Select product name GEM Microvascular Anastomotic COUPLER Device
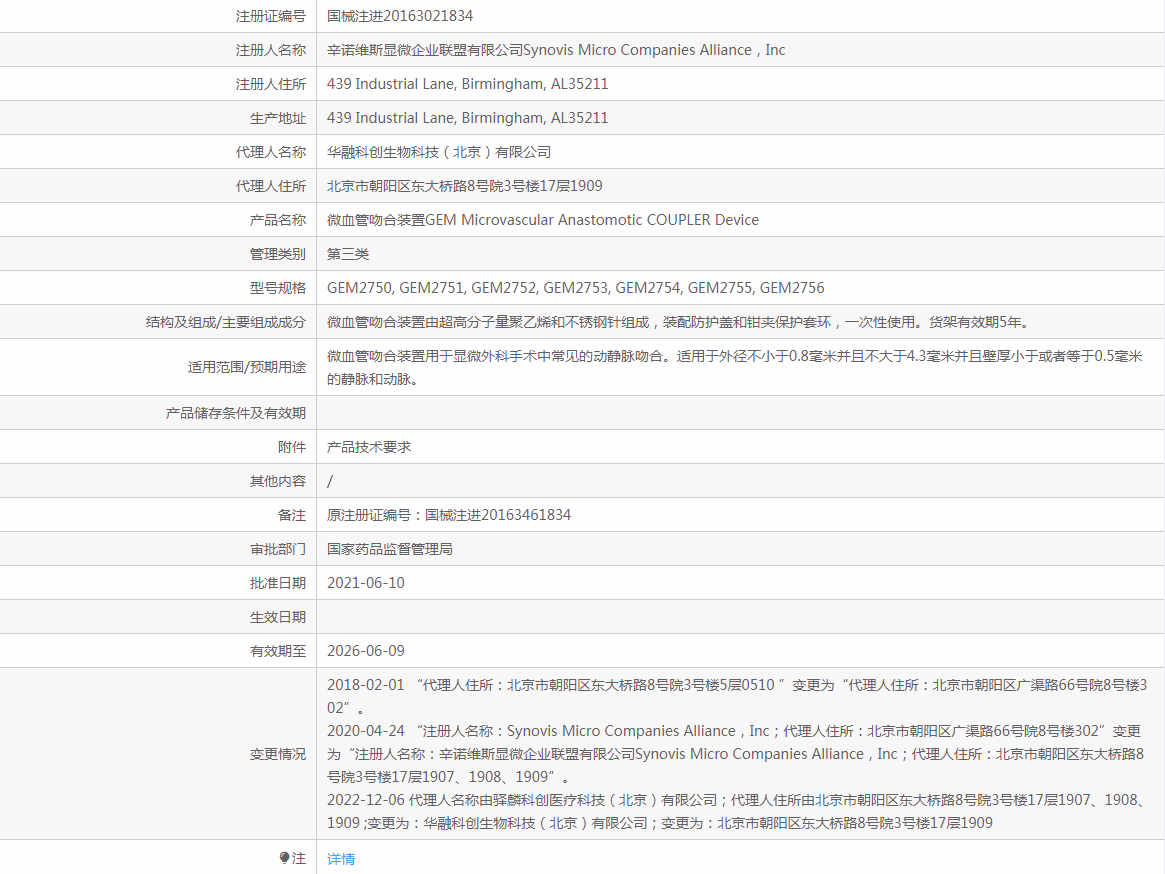 pyautogui.click(x=543, y=220)
